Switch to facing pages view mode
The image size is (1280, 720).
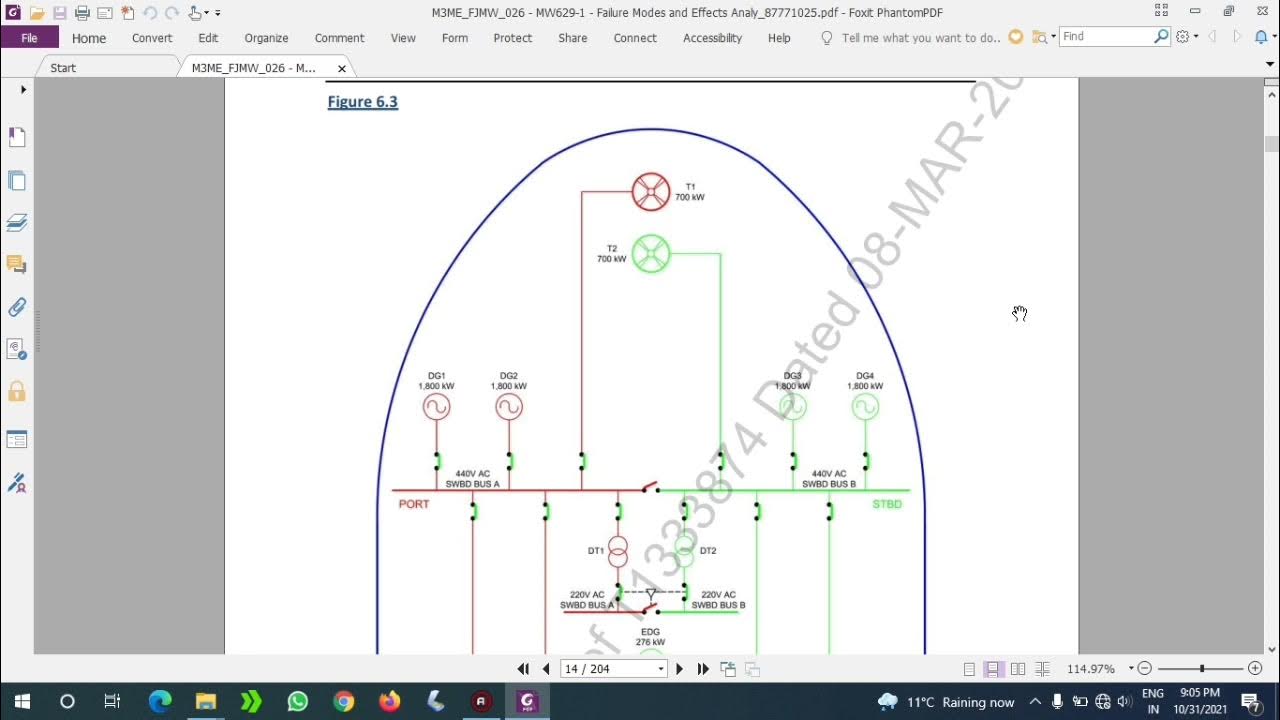click(1018, 669)
